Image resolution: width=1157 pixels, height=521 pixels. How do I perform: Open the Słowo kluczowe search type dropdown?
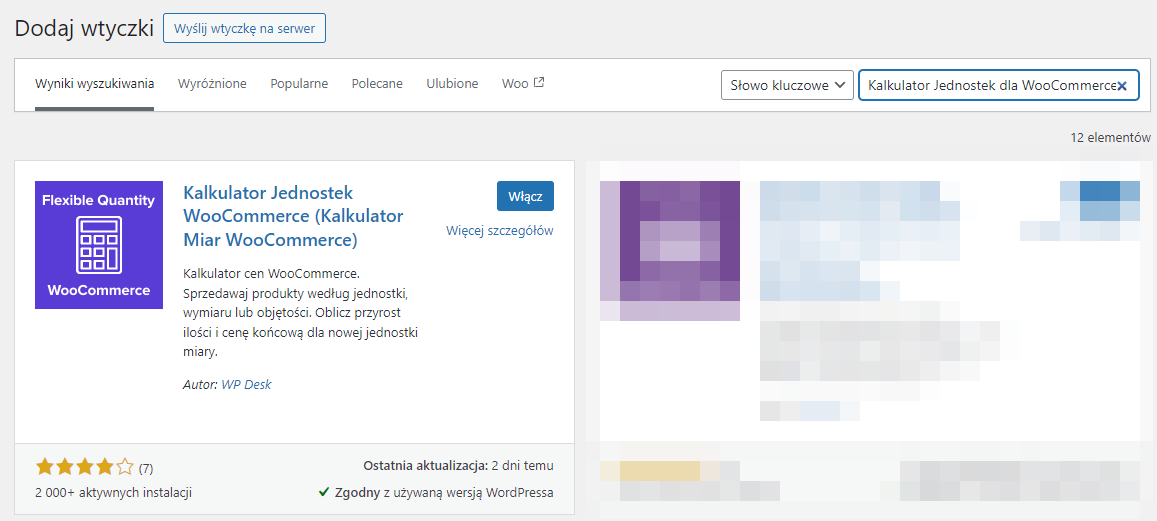pos(787,86)
